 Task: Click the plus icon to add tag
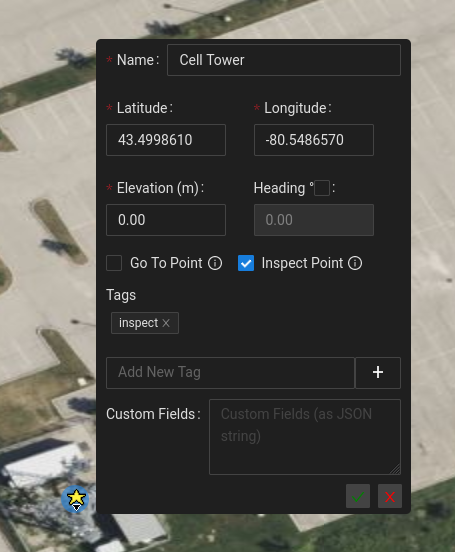378,373
